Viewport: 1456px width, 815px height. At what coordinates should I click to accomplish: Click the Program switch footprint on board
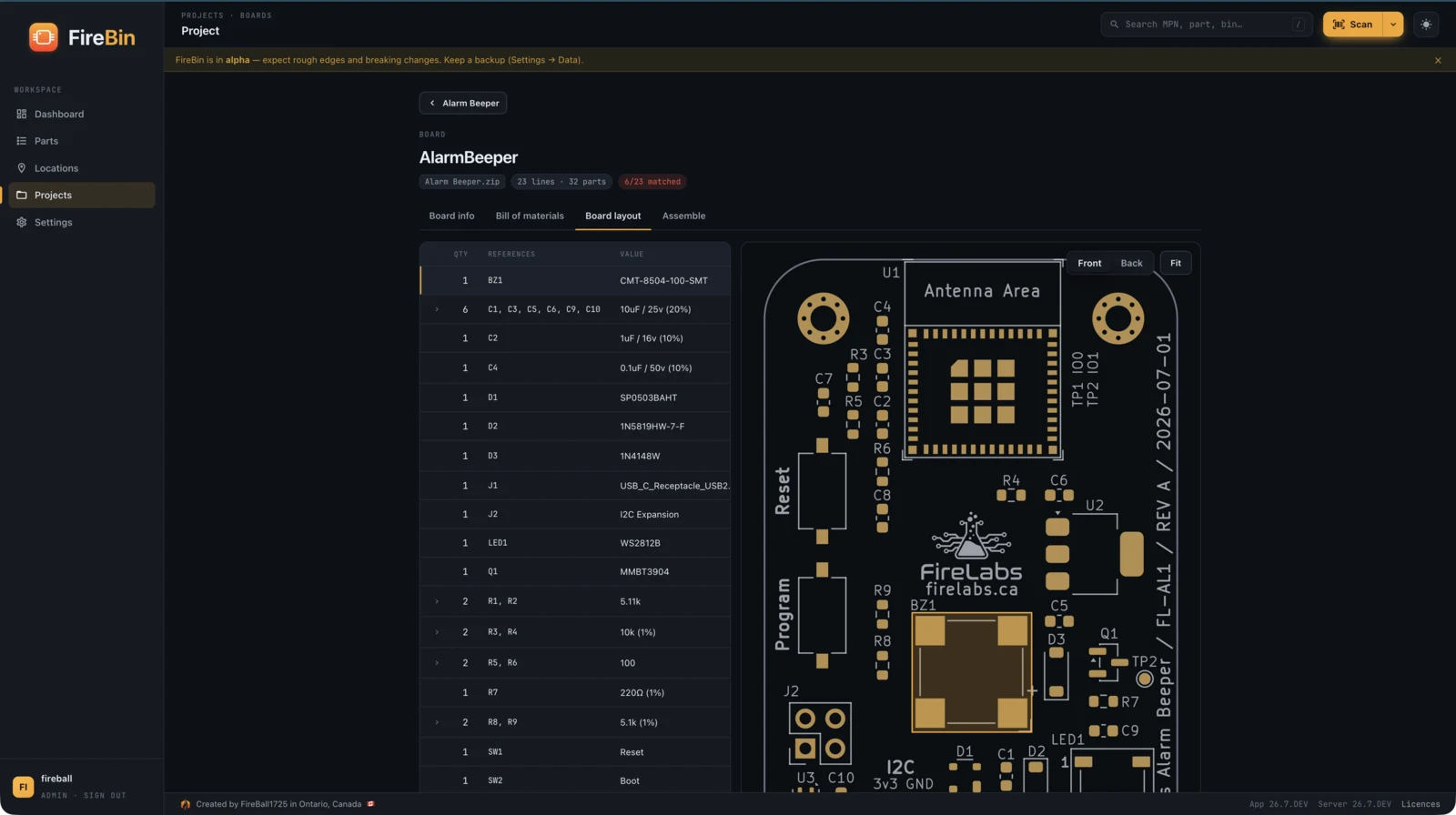coord(822,616)
